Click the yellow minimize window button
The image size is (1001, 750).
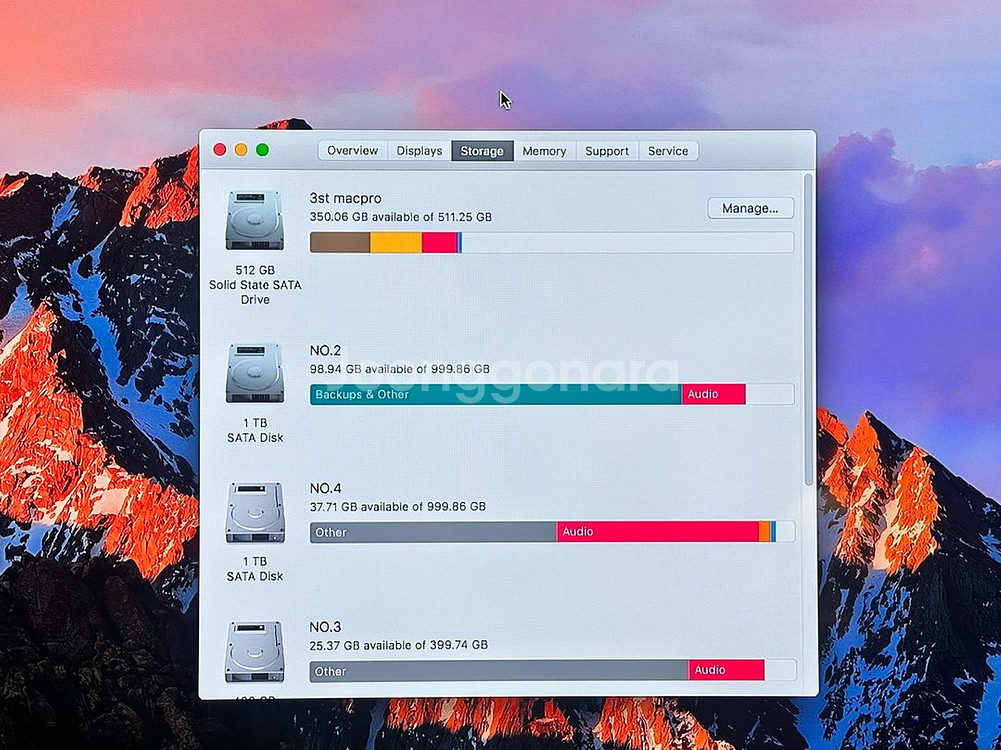coord(241,150)
